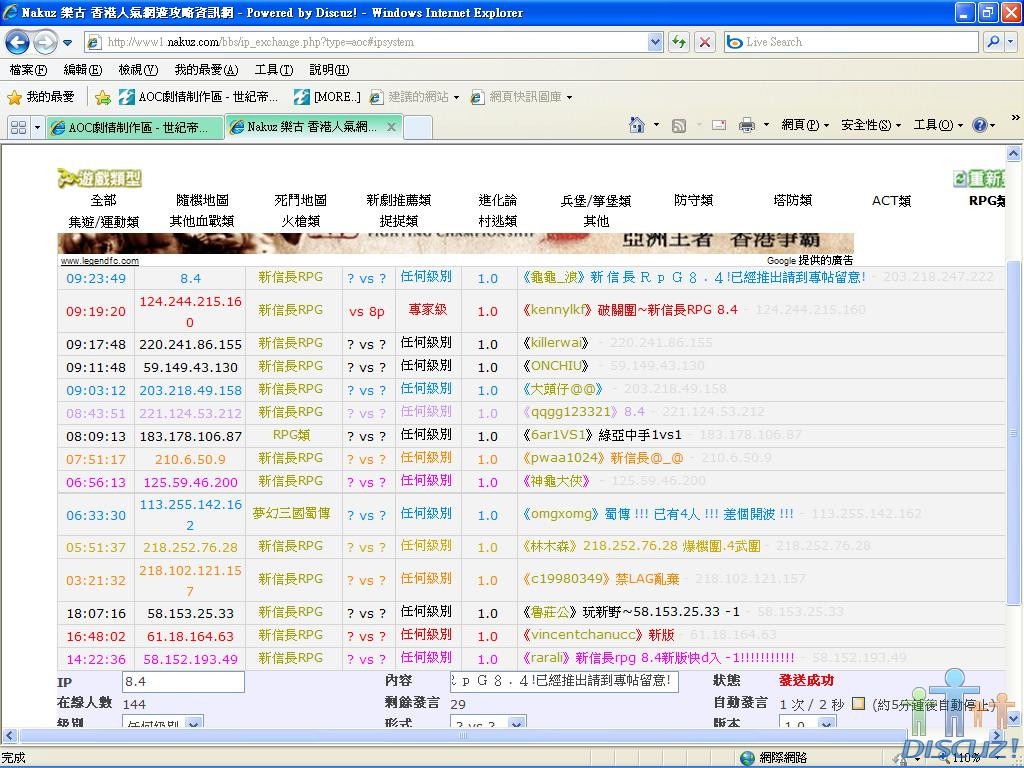The width and height of the screenshot is (1024, 768).
Task: Open the 我的最愛(A) menu
Action: [206, 70]
